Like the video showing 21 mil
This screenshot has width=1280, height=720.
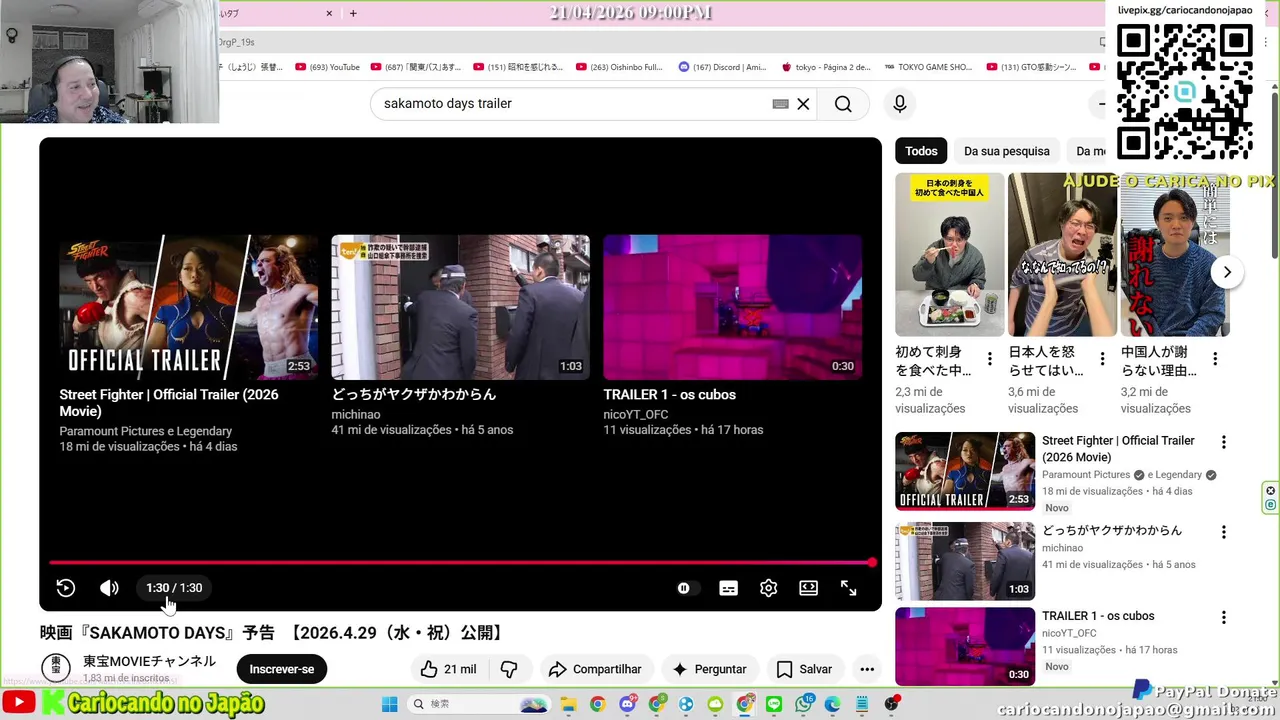pyautogui.click(x=448, y=669)
